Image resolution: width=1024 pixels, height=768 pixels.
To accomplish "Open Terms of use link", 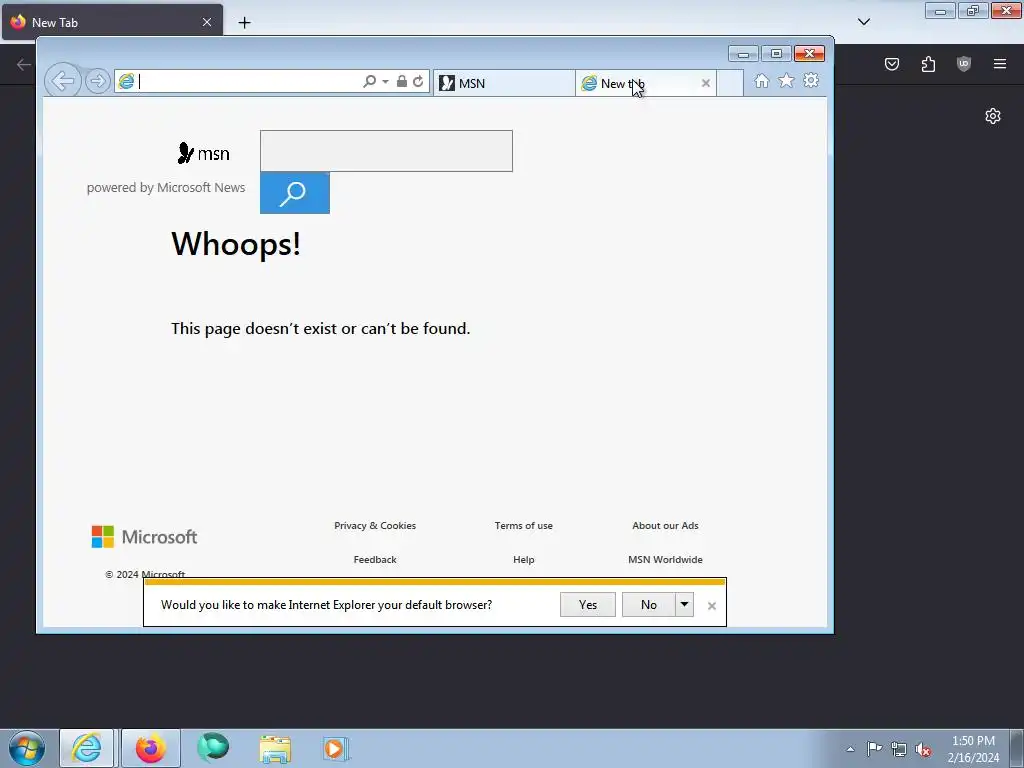I will (x=524, y=526).
